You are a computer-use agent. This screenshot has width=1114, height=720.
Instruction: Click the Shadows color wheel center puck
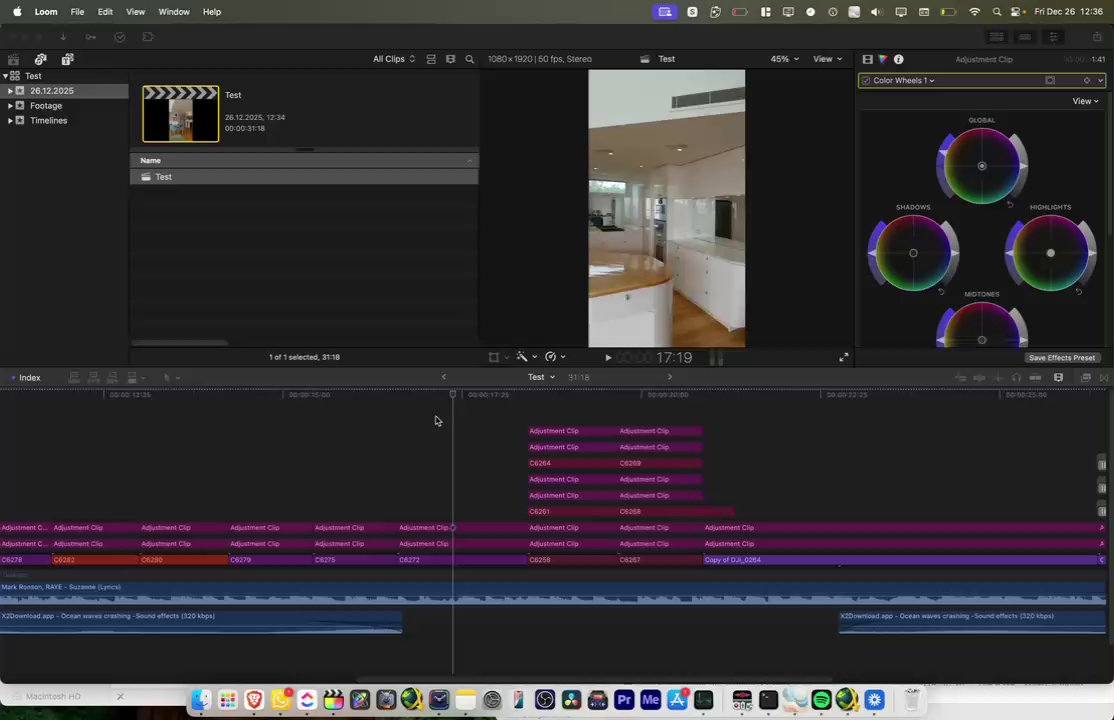[913, 253]
